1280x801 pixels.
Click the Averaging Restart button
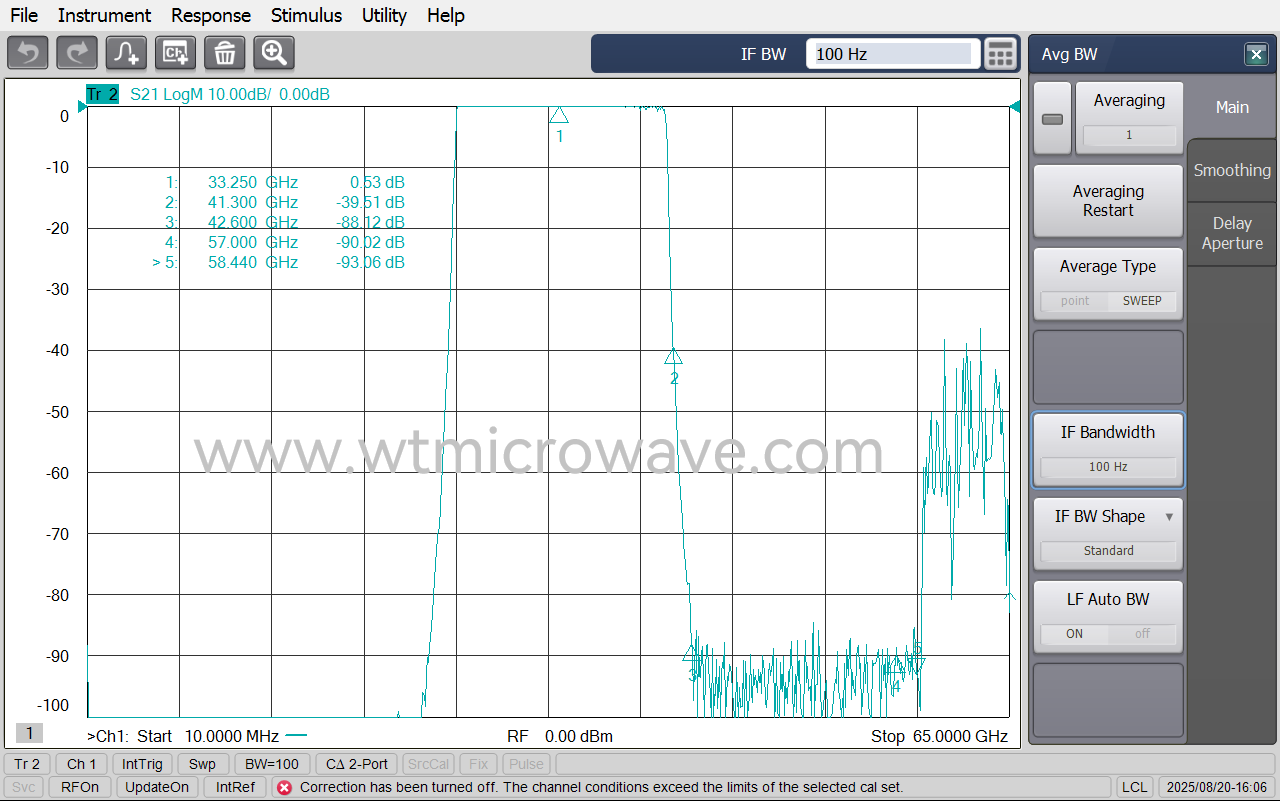[1108, 201]
